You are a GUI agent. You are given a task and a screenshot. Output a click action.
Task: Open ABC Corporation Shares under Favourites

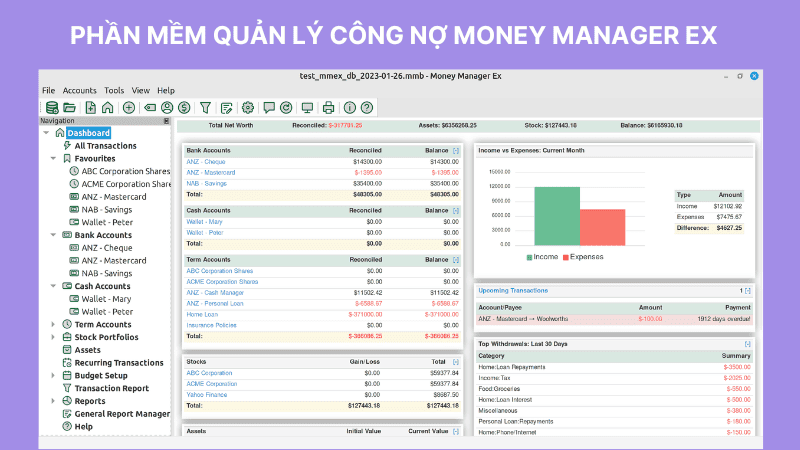pos(126,171)
